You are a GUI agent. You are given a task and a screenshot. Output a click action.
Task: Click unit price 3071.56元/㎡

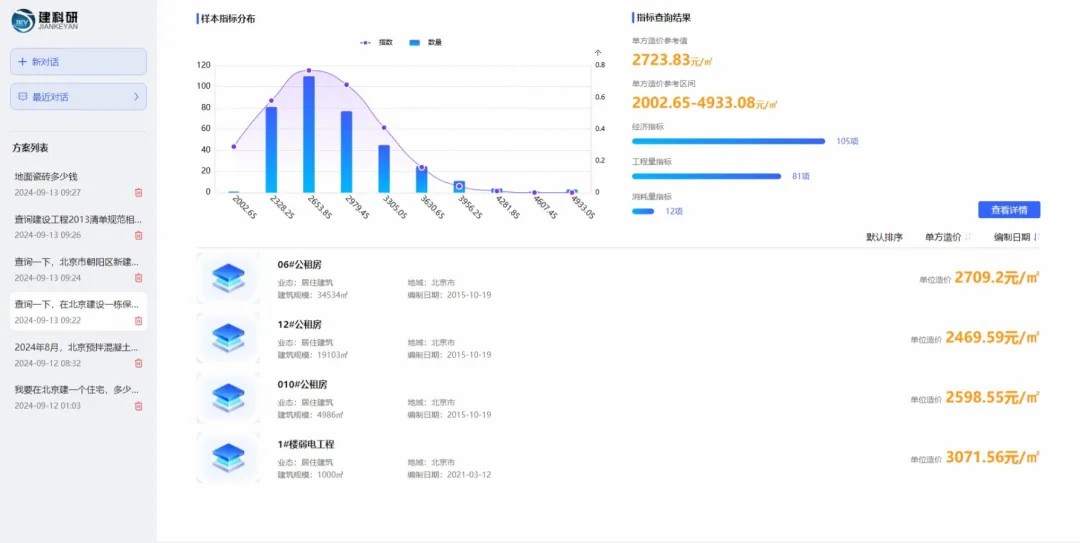992,458
